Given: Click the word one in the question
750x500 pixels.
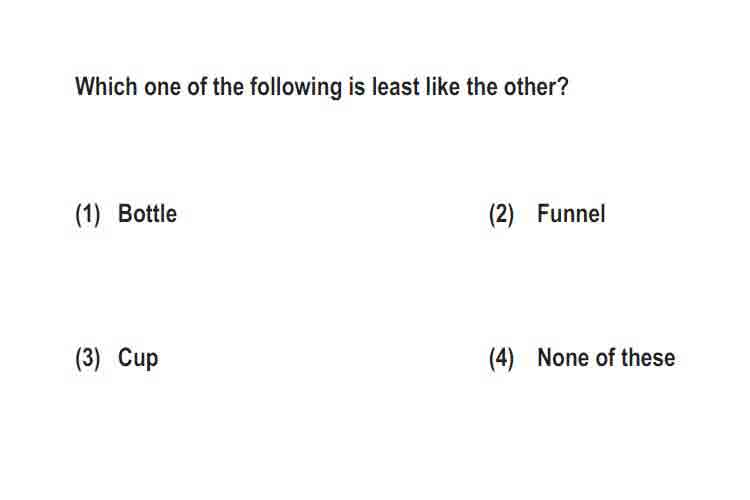Looking at the screenshot, I should [163, 88].
